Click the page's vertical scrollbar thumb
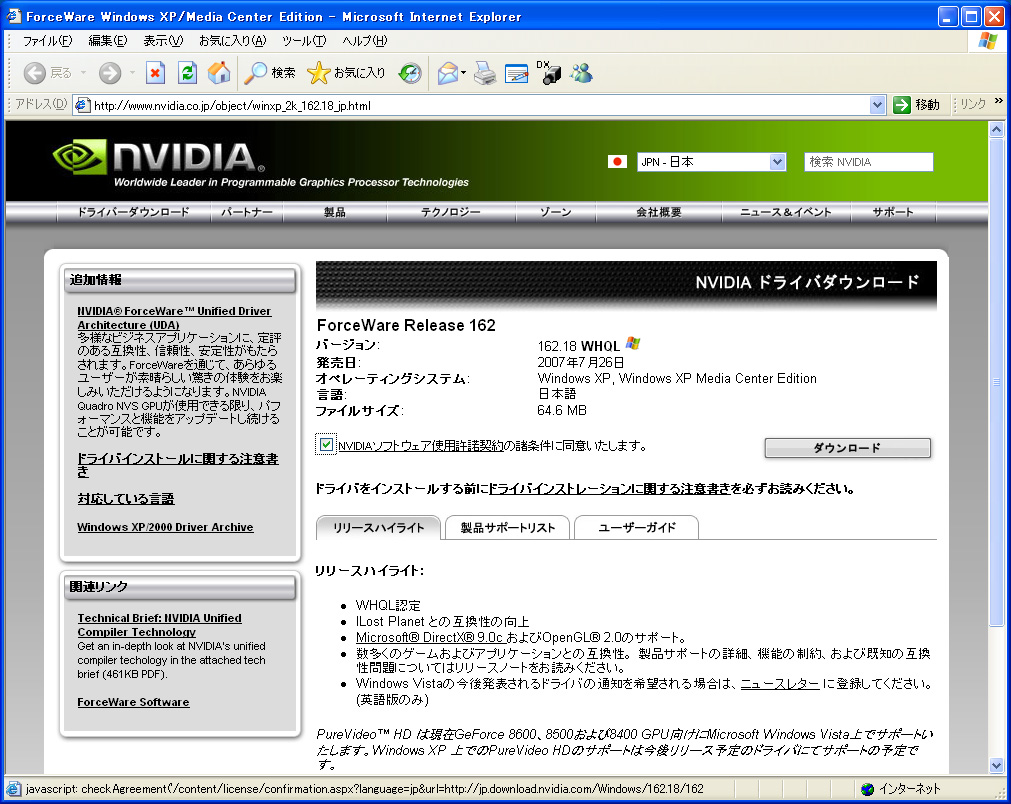 coord(996,382)
